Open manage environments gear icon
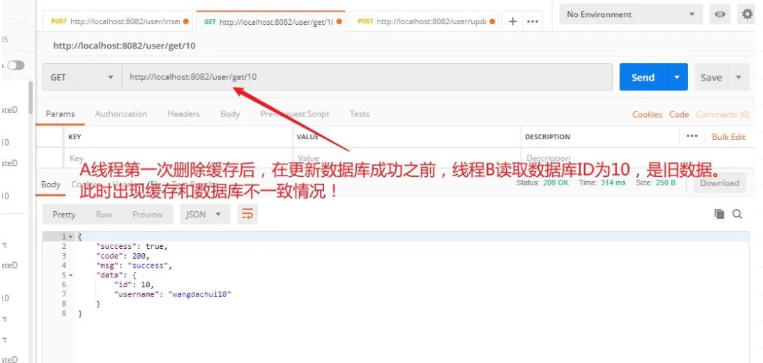This screenshot has height=363, width=763. 747,14
